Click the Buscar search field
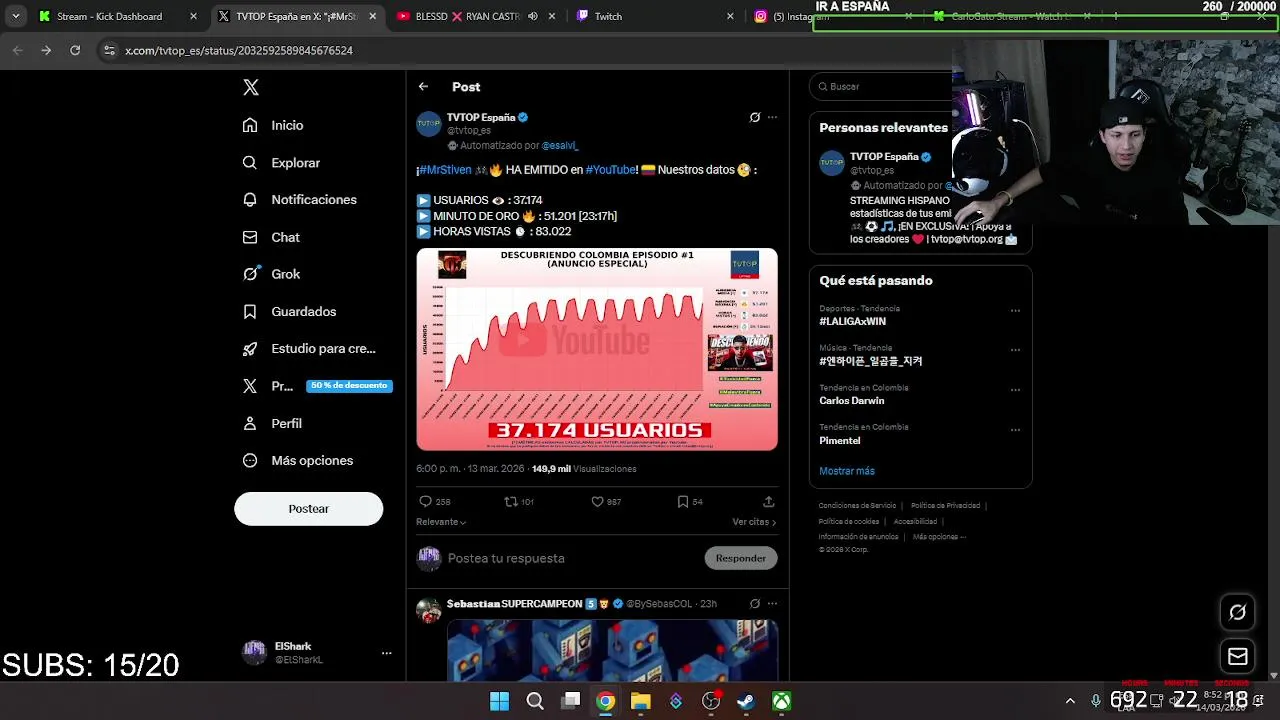 [880, 86]
